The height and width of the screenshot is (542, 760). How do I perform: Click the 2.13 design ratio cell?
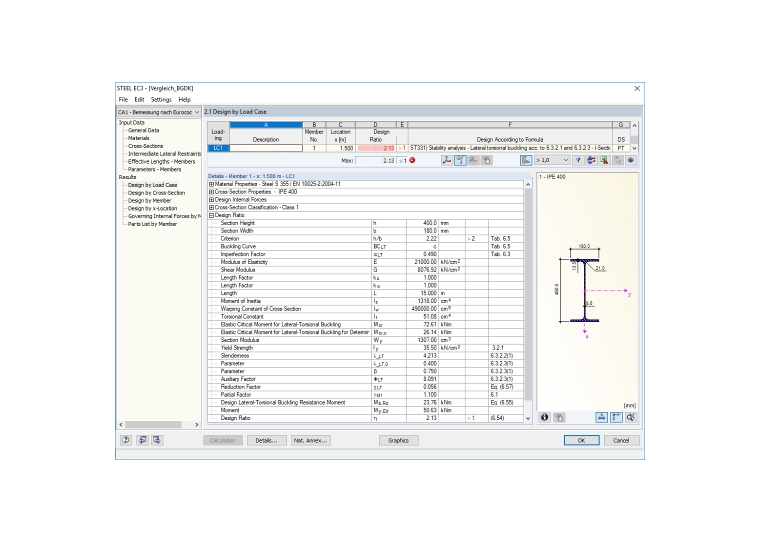point(376,148)
